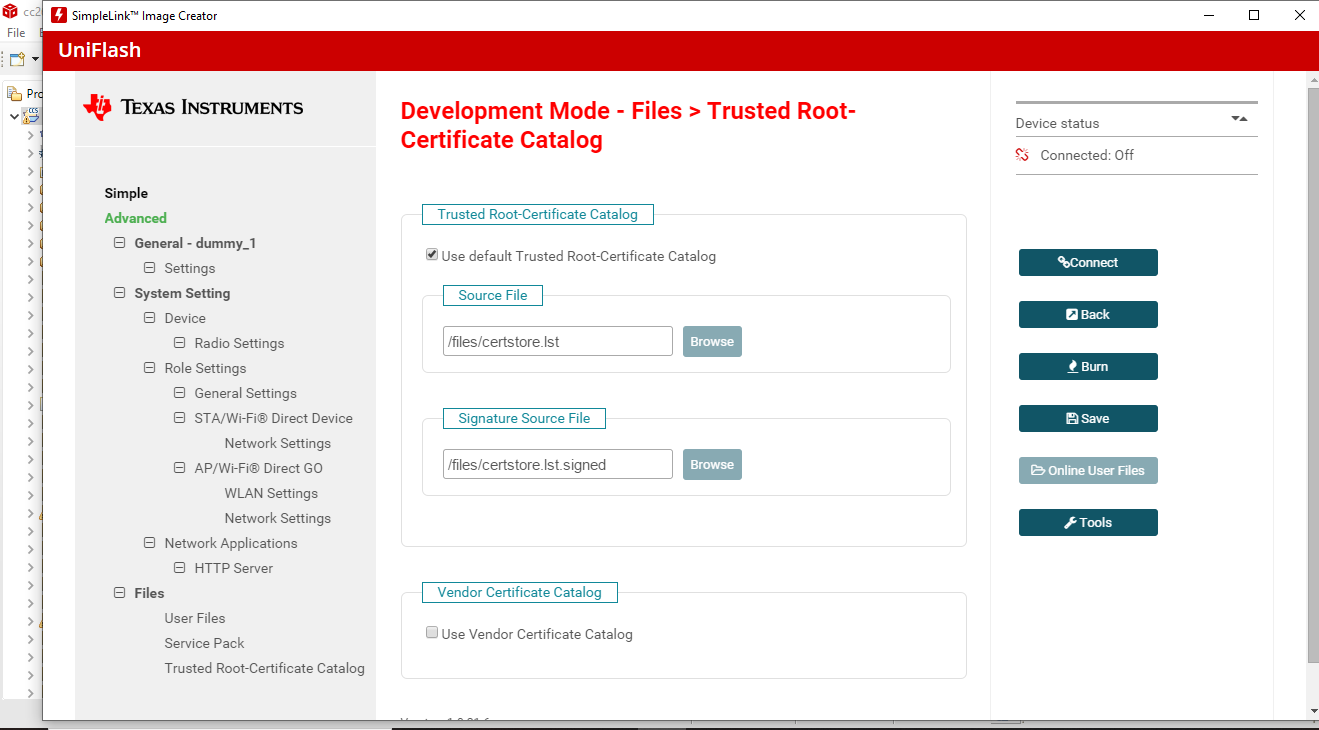This screenshot has width=1319, height=730.
Task: Click the Signature Source File group label
Action: click(524, 418)
